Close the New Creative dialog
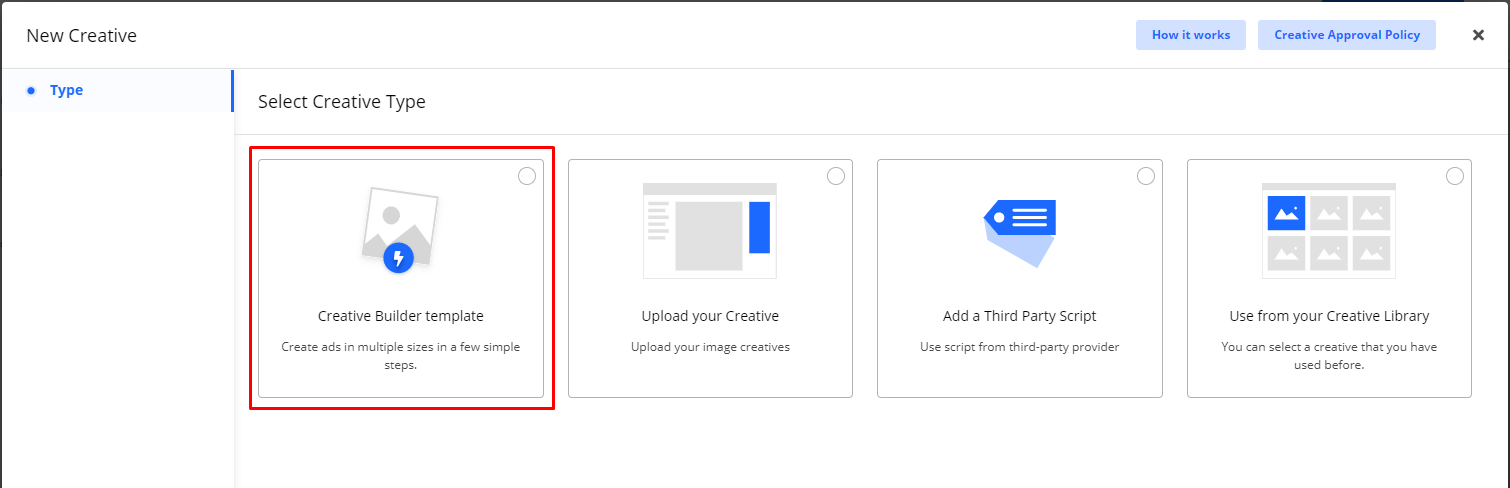This screenshot has width=1510, height=488. click(x=1478, y=35)
